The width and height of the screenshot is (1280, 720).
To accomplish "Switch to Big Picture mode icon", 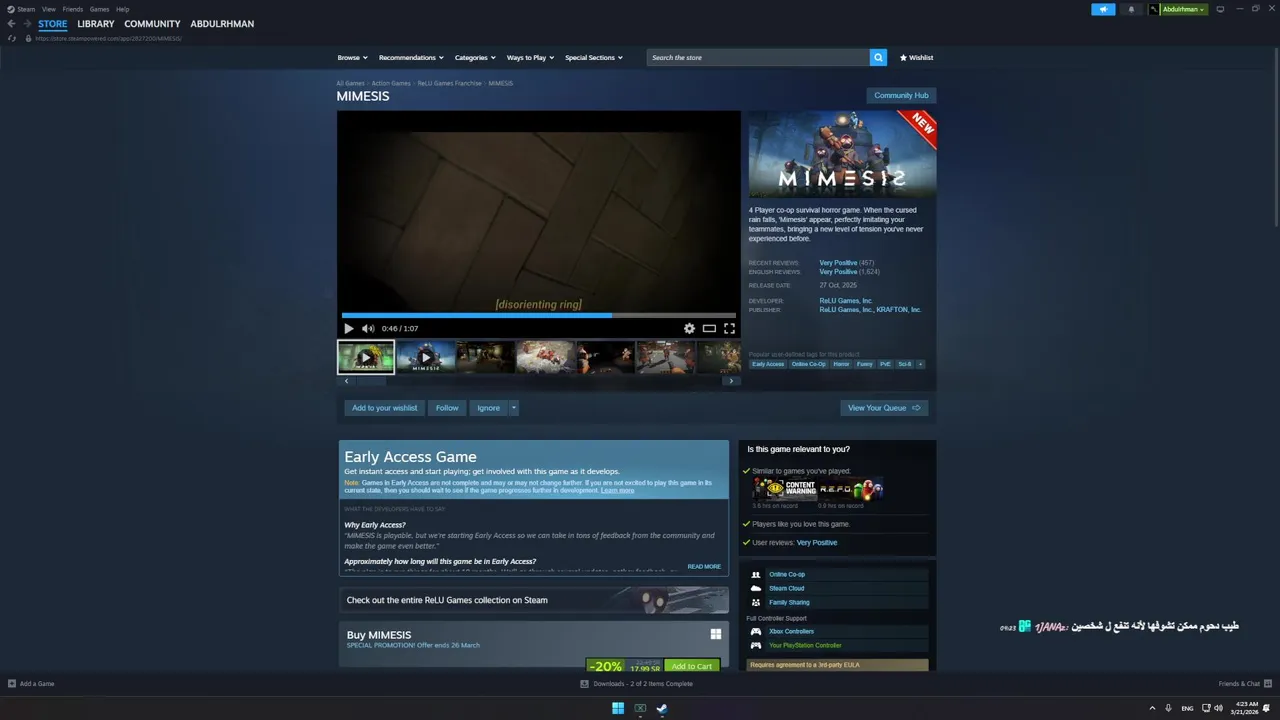I will pos(1219,9).
